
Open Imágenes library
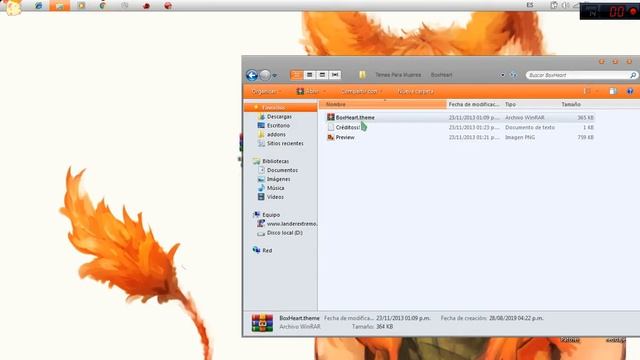(x=278, y=179)
